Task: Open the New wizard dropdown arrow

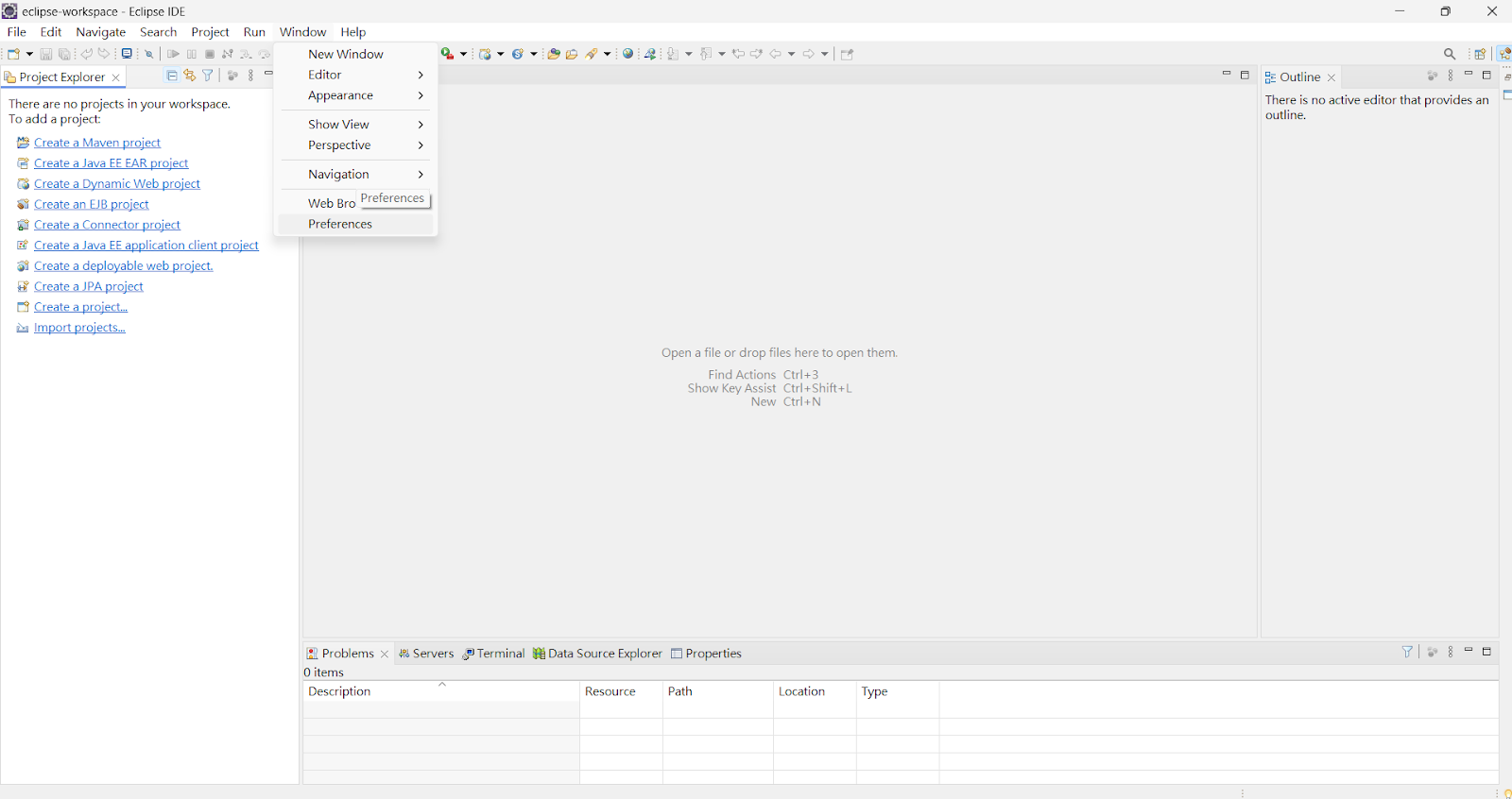Action: tap(29, 54)
